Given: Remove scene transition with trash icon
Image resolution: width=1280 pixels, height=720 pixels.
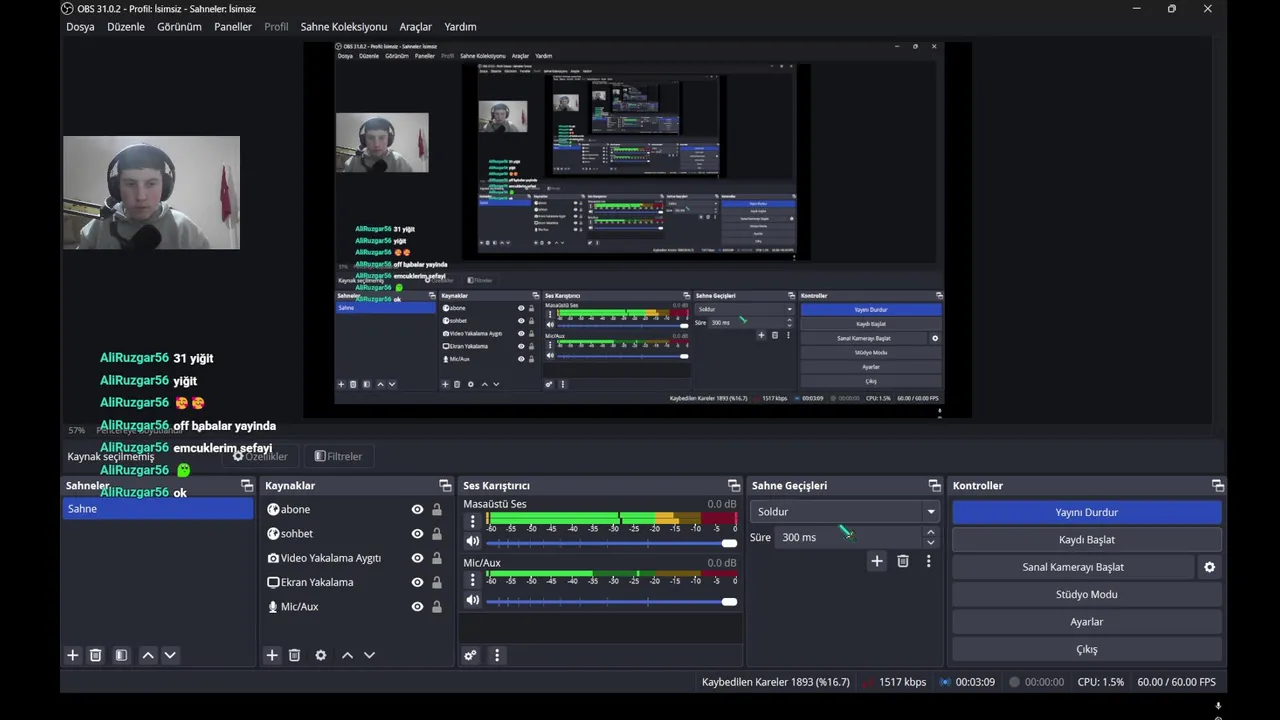Looking at the screenshot, I should (903, 561).
